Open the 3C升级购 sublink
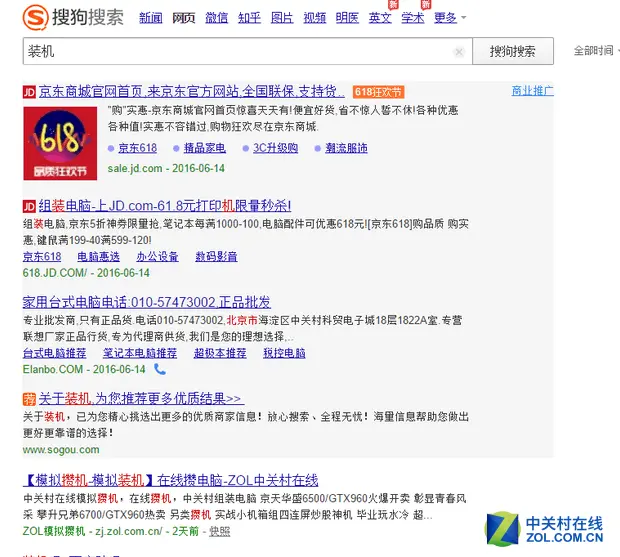 tap(276, 148)
